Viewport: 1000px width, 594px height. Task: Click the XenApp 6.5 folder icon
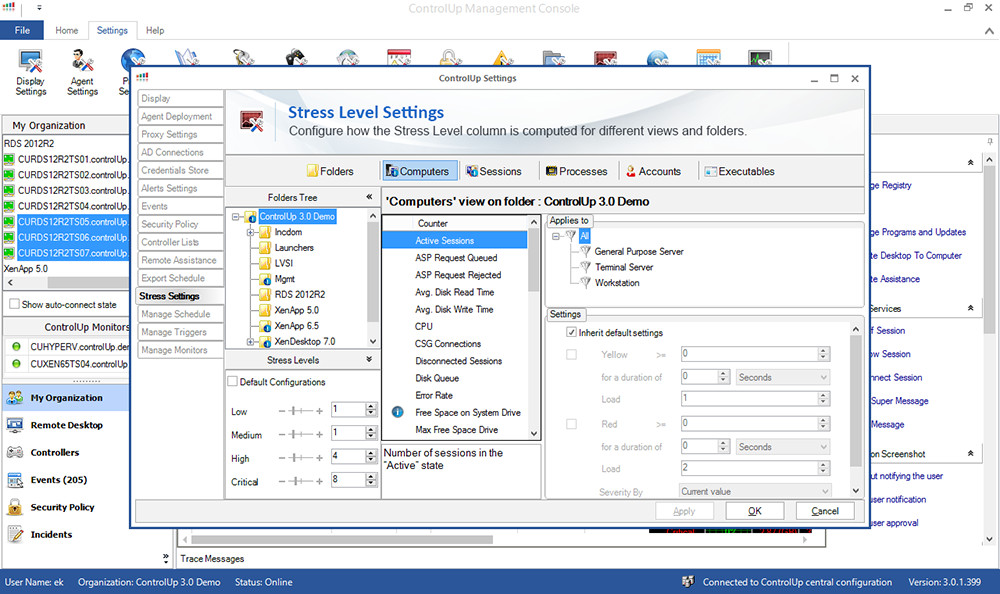[265, 325]
